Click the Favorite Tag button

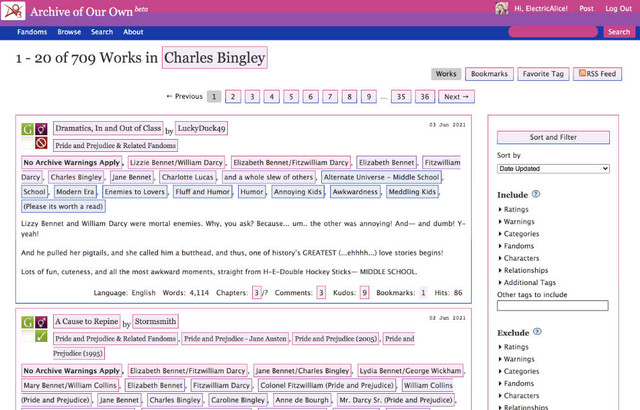(543, 74)
